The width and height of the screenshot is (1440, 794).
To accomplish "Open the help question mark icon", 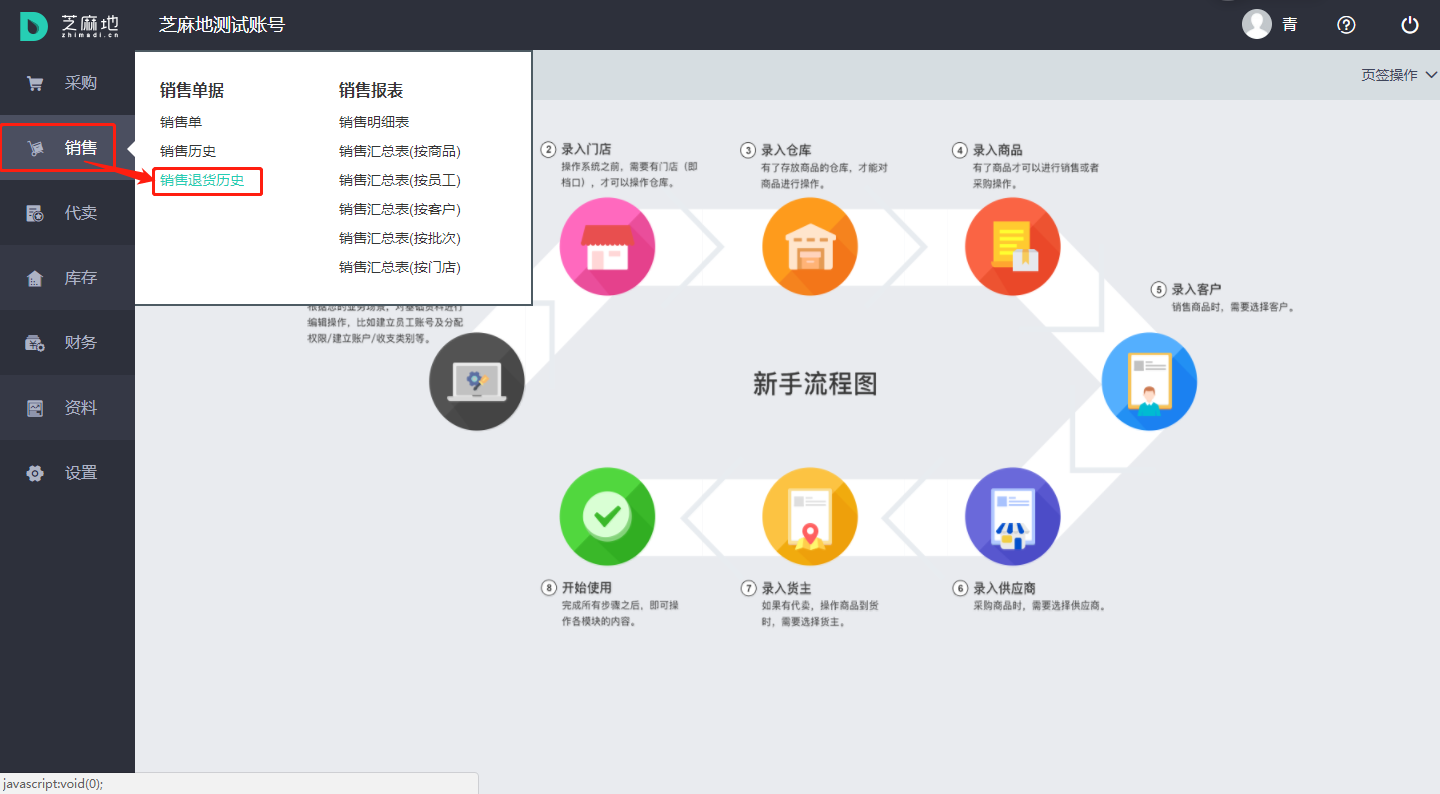I will [1347, 25].
